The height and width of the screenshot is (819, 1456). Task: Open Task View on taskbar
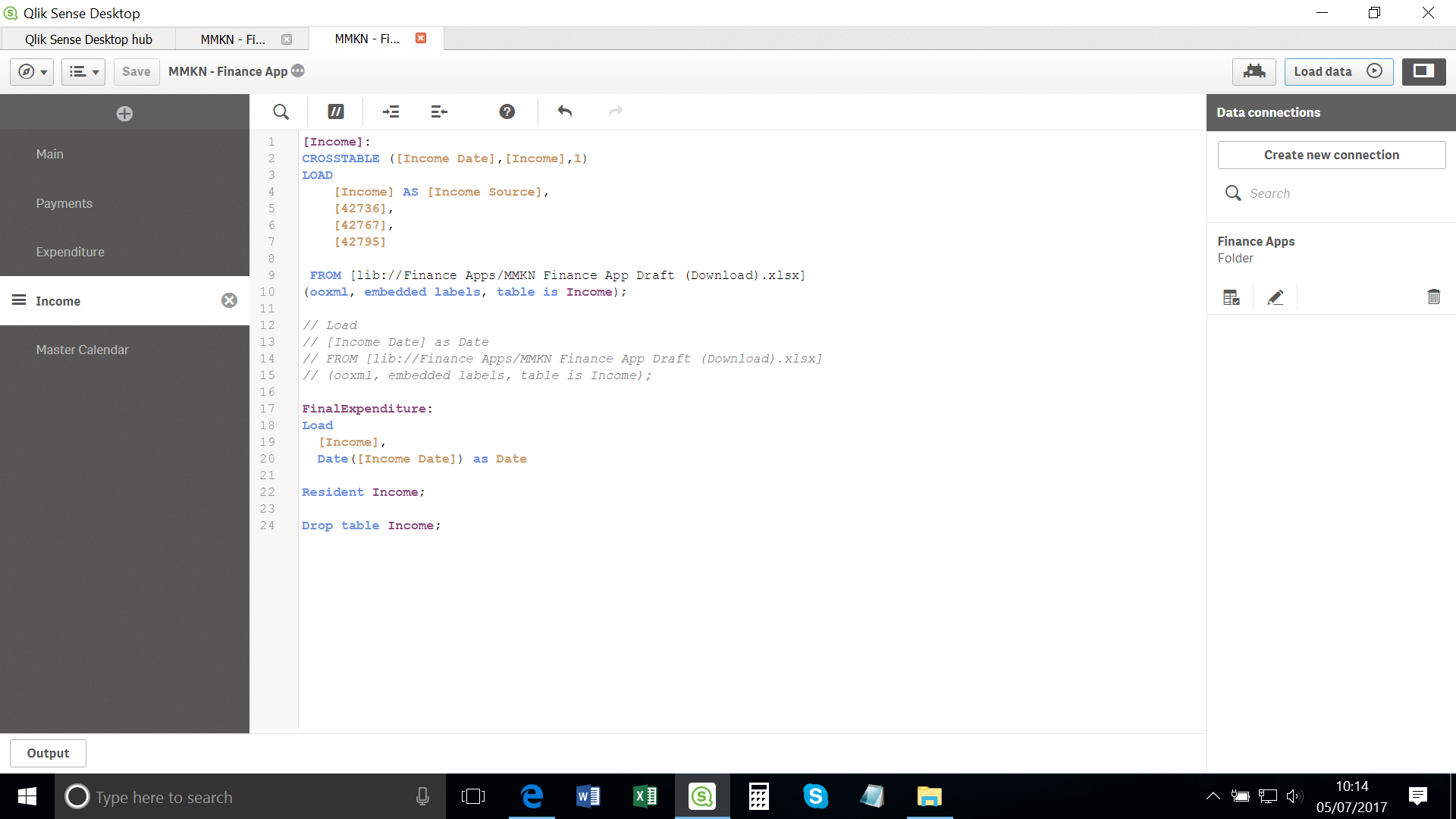(x=472, y=796)
